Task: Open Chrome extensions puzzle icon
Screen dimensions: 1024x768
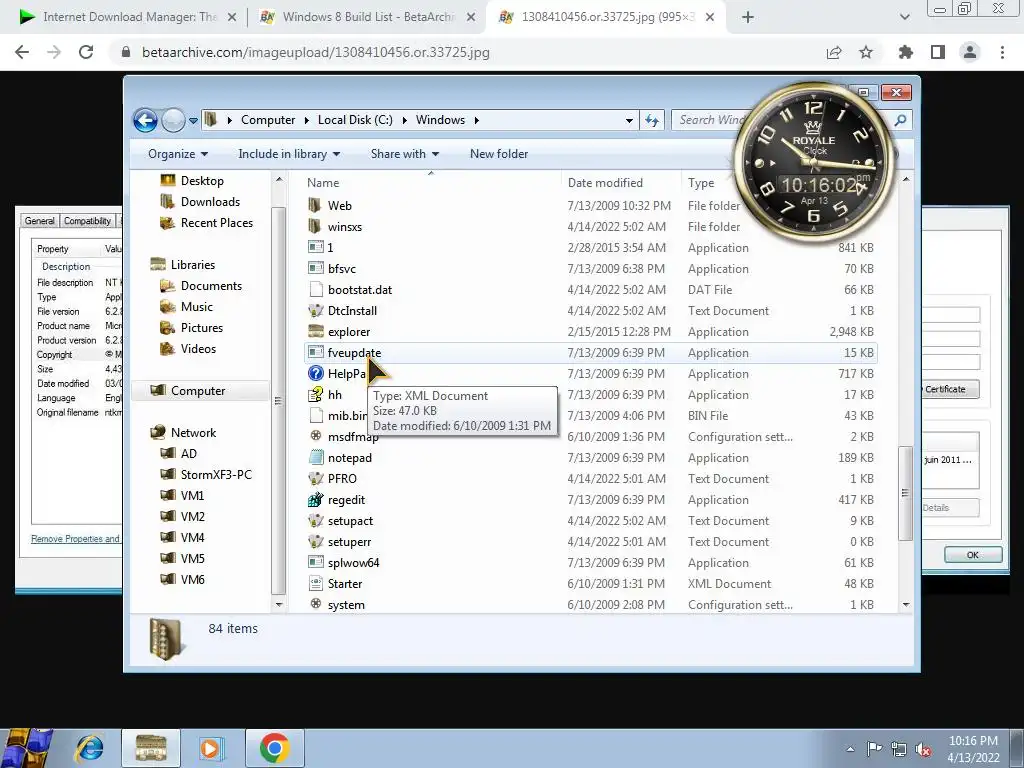Action: pos(906,52)
